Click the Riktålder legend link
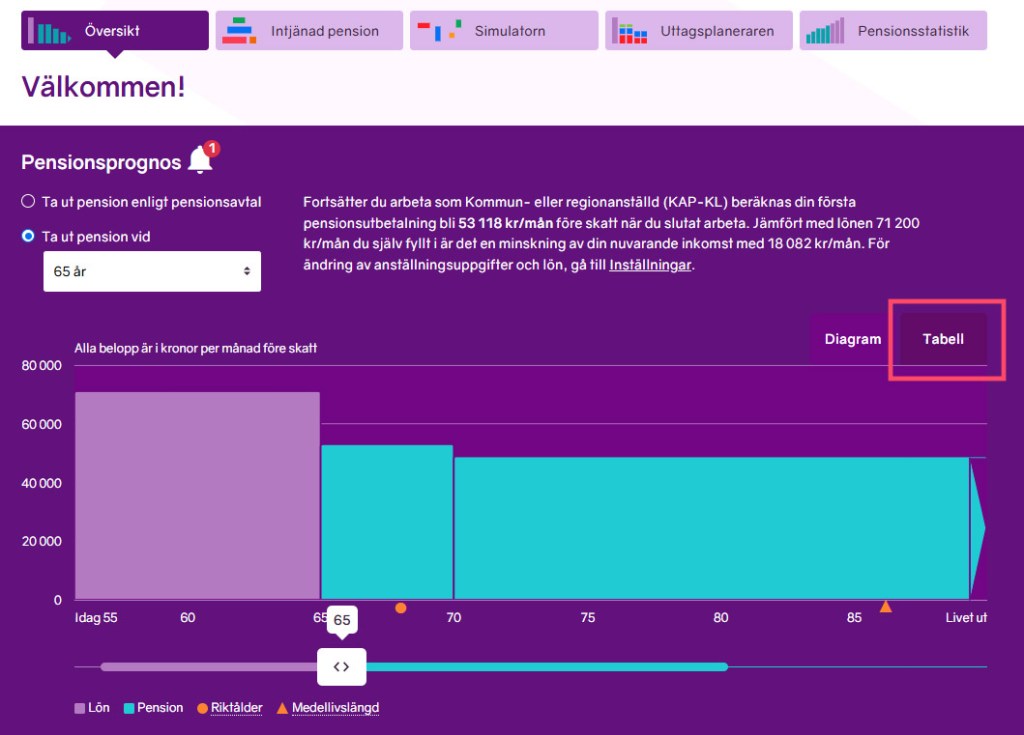The height and width of the screenshot is (735, 1024). coord(236,708)
